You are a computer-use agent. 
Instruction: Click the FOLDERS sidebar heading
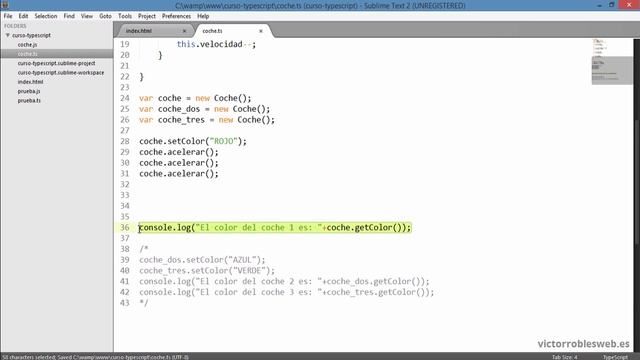coord(15,26)
